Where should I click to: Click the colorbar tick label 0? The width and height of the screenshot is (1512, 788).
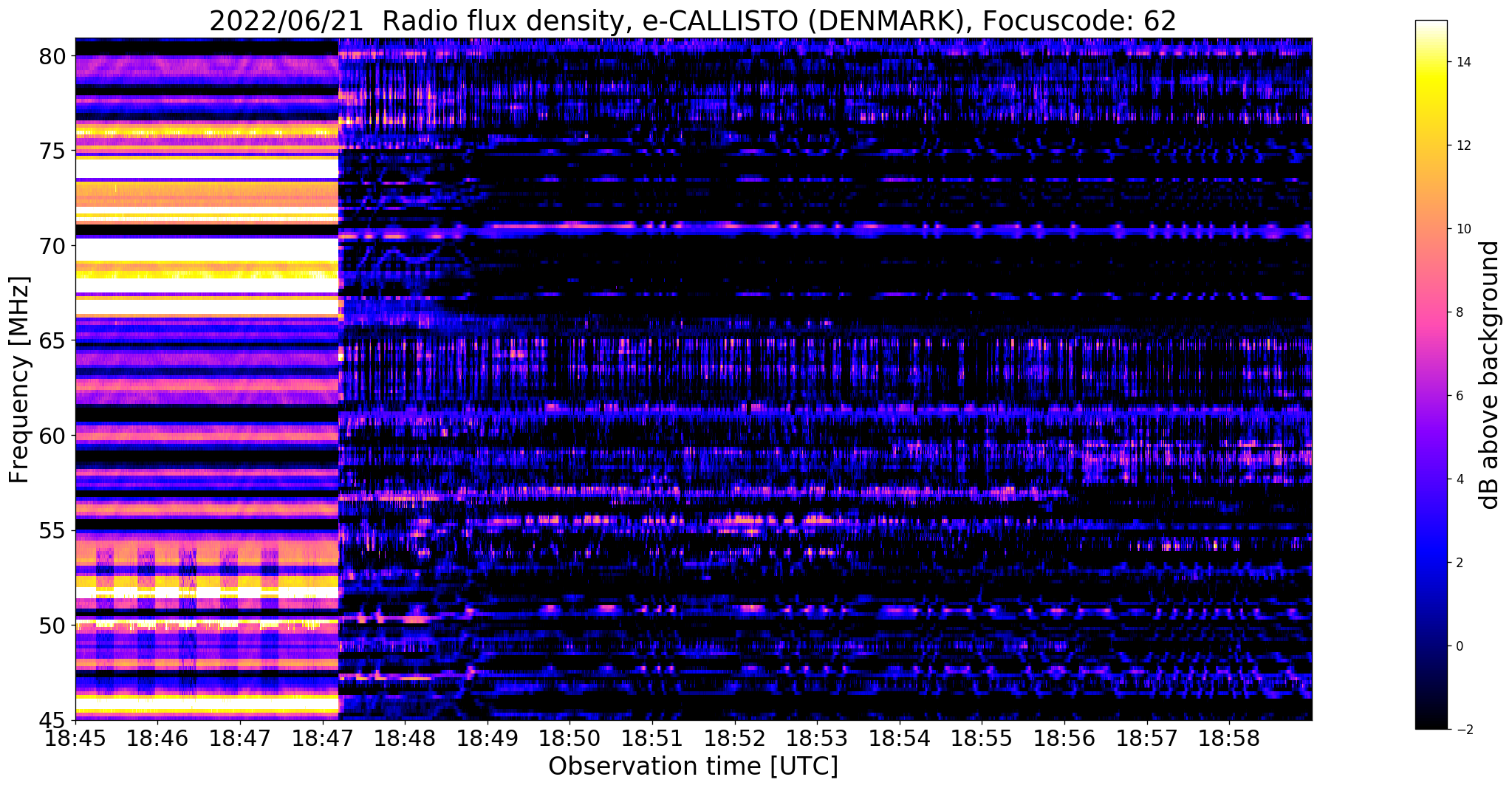tap(1459, 646)
